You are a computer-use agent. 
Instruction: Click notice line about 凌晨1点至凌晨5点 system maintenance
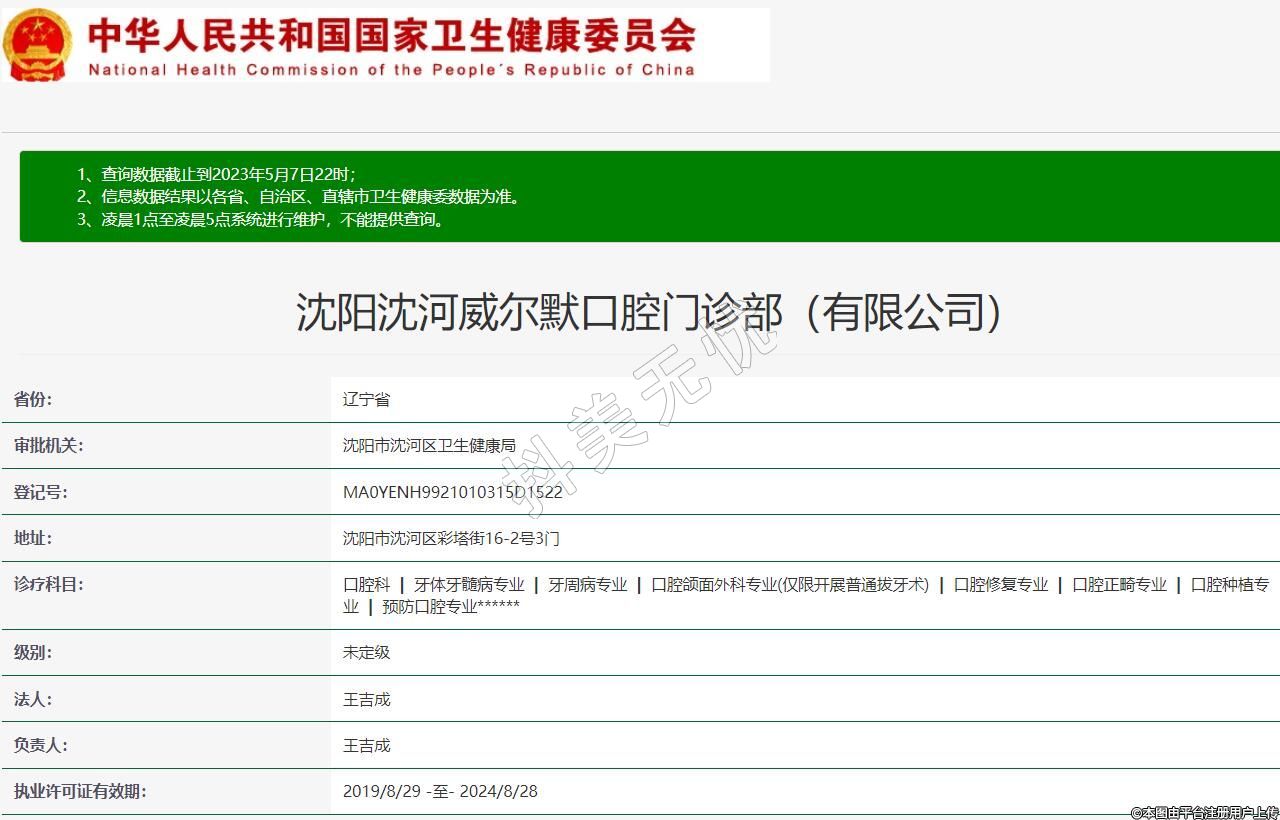tap(261, 220)
